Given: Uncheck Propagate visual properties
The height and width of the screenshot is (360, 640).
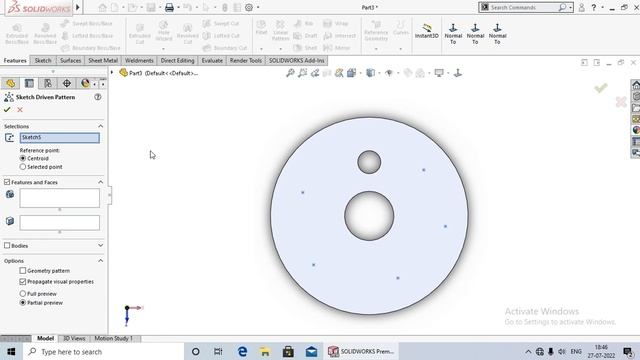Looking at the screenshot, I should 23,282.
